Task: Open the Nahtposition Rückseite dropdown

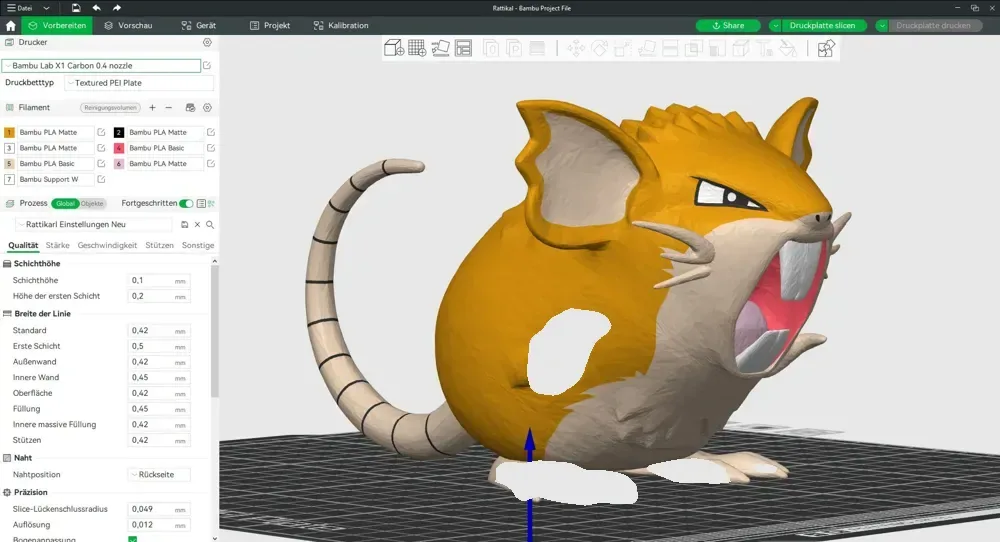Action: point(159,474)
